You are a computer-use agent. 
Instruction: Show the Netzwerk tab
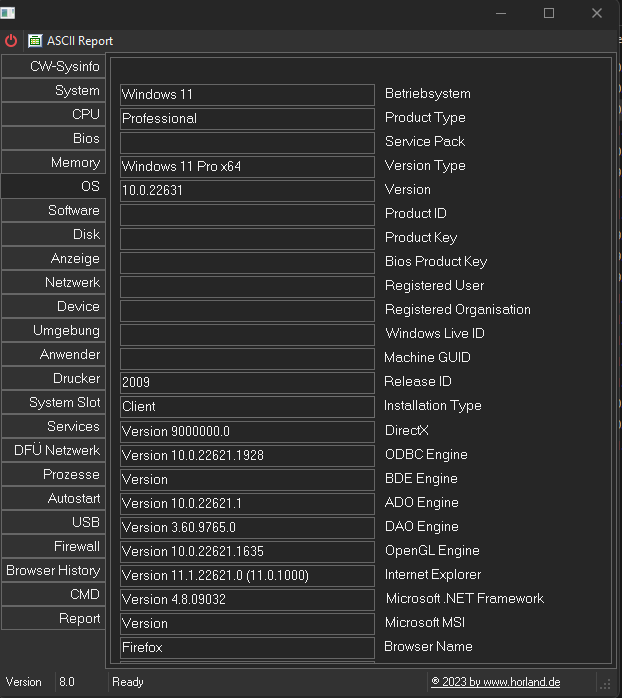pyautogui.click(x=53, y=282)
